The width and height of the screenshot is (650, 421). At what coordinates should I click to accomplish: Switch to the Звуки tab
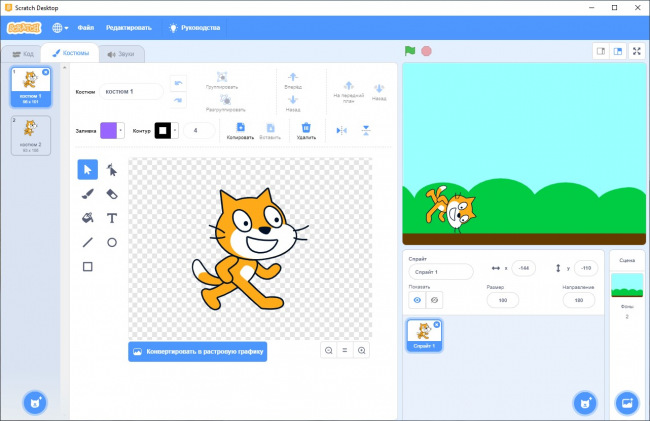[x=121, y=54]
